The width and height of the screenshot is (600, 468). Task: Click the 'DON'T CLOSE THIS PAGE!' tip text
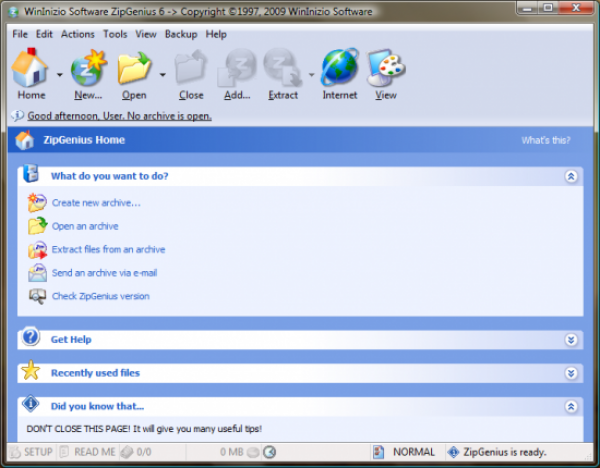click(x=144, y=429)
